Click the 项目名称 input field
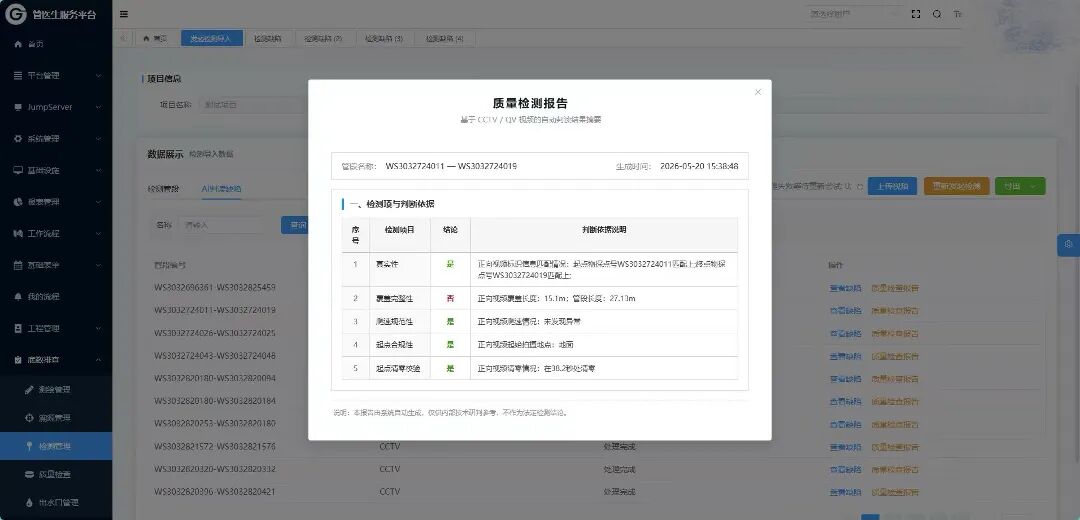 pos(253,105)
